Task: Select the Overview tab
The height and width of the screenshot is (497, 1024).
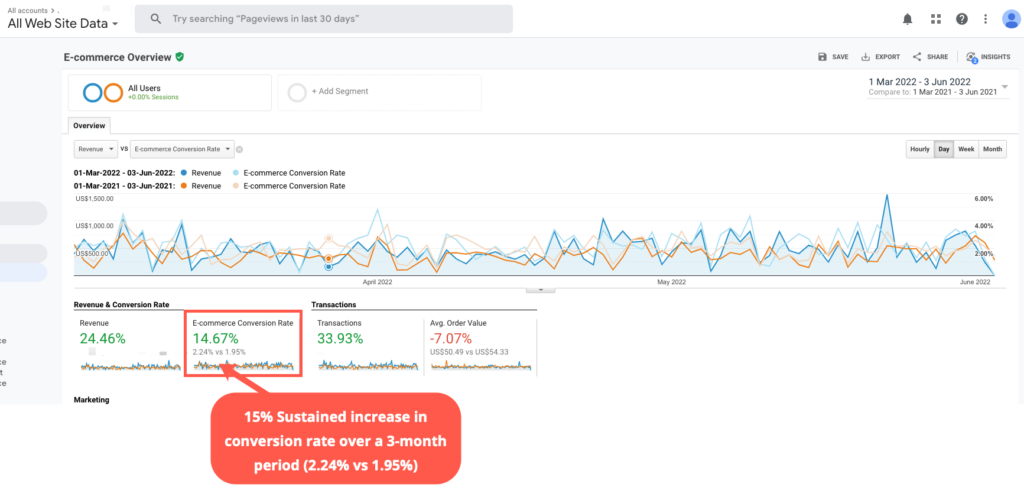Action: [89, 126]
